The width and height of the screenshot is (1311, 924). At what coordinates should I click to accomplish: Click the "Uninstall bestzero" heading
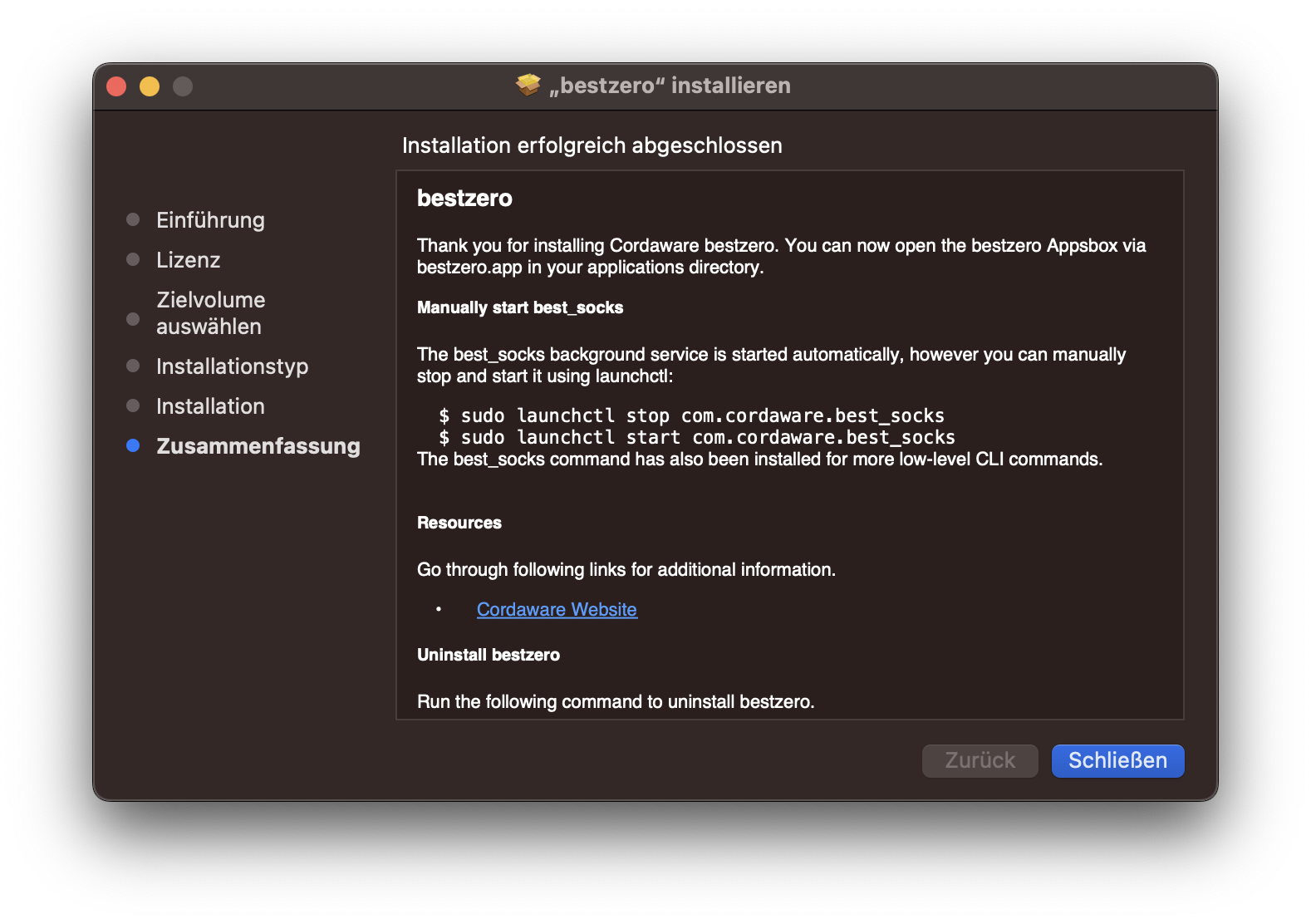pos(489,655)
